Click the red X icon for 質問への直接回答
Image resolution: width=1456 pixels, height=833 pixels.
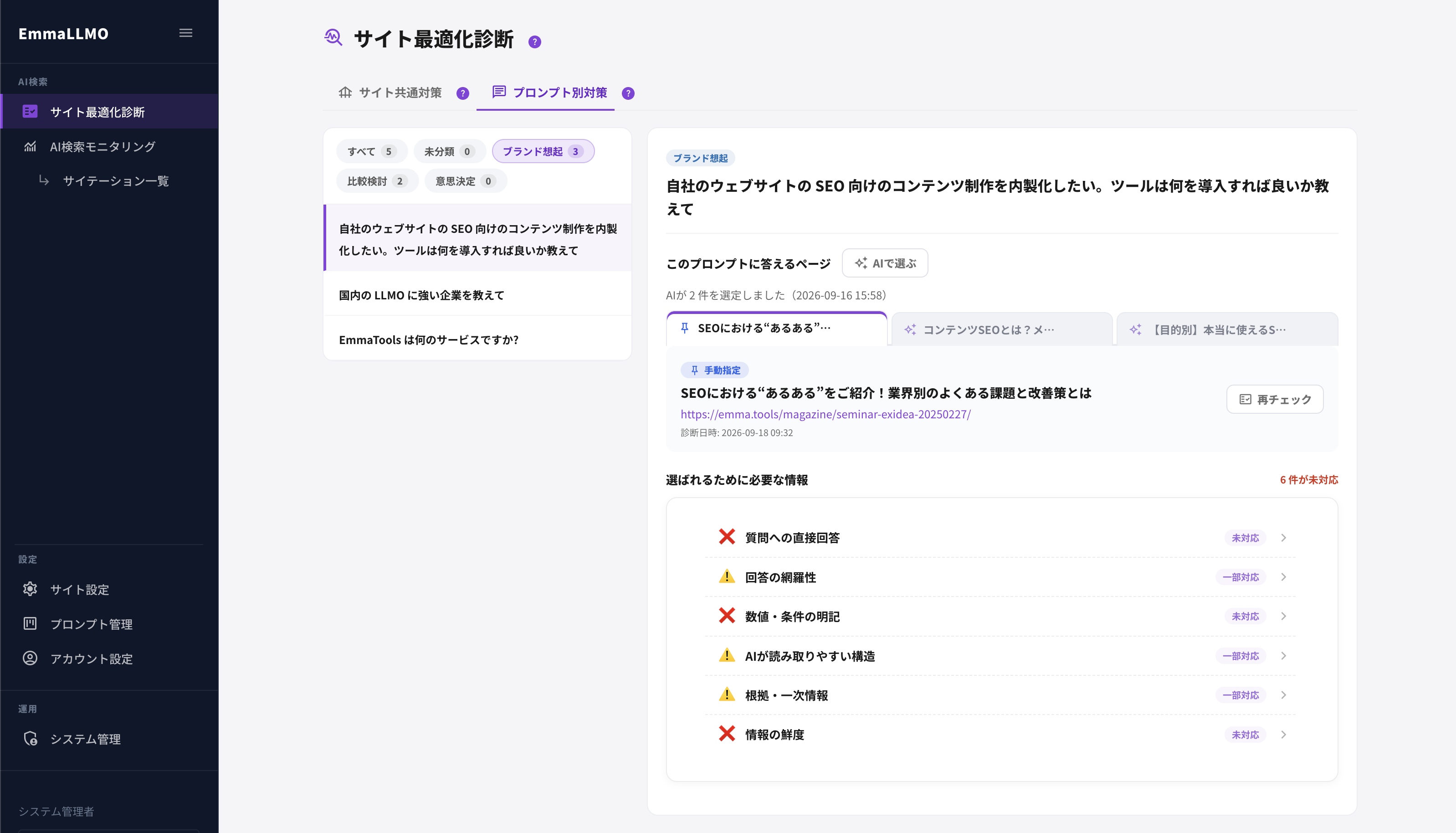click(727, 537)
